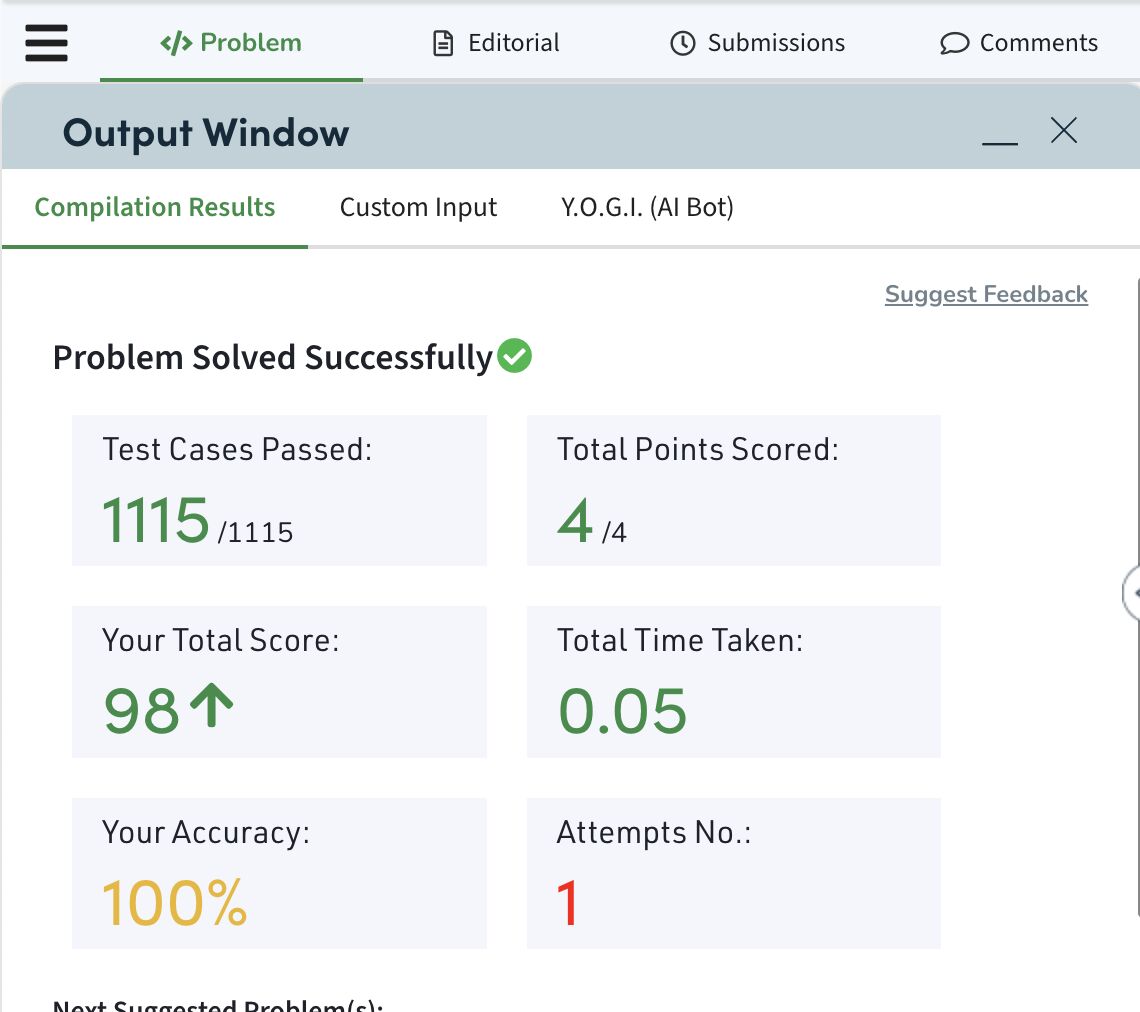Select the Compilation Results tab

pyautogui.click(x=155, y=207)
